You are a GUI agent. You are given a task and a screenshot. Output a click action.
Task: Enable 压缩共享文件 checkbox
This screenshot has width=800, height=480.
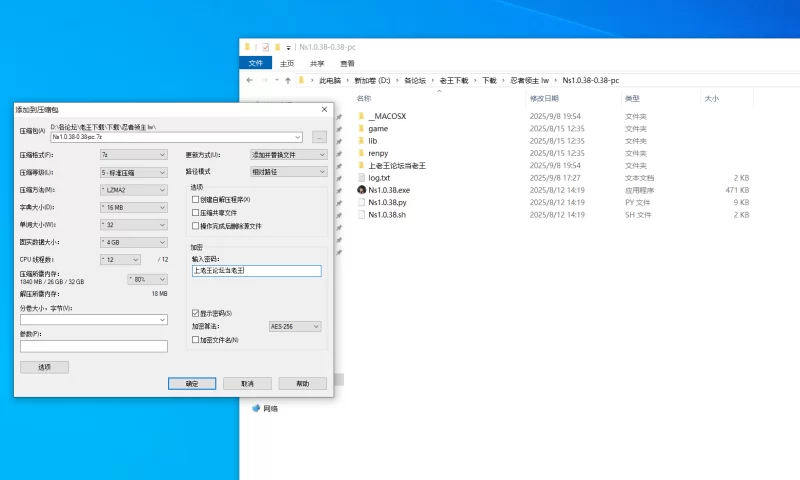195,213
